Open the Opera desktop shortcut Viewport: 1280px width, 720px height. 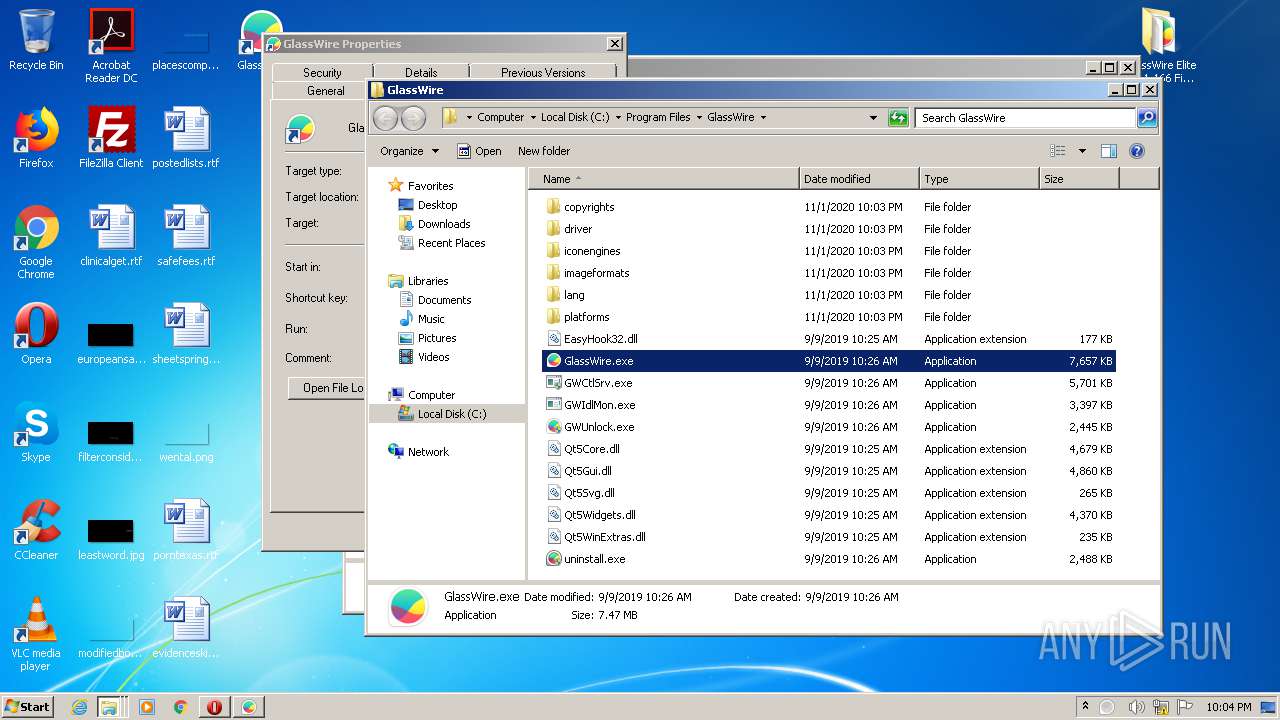click(36, 334)
